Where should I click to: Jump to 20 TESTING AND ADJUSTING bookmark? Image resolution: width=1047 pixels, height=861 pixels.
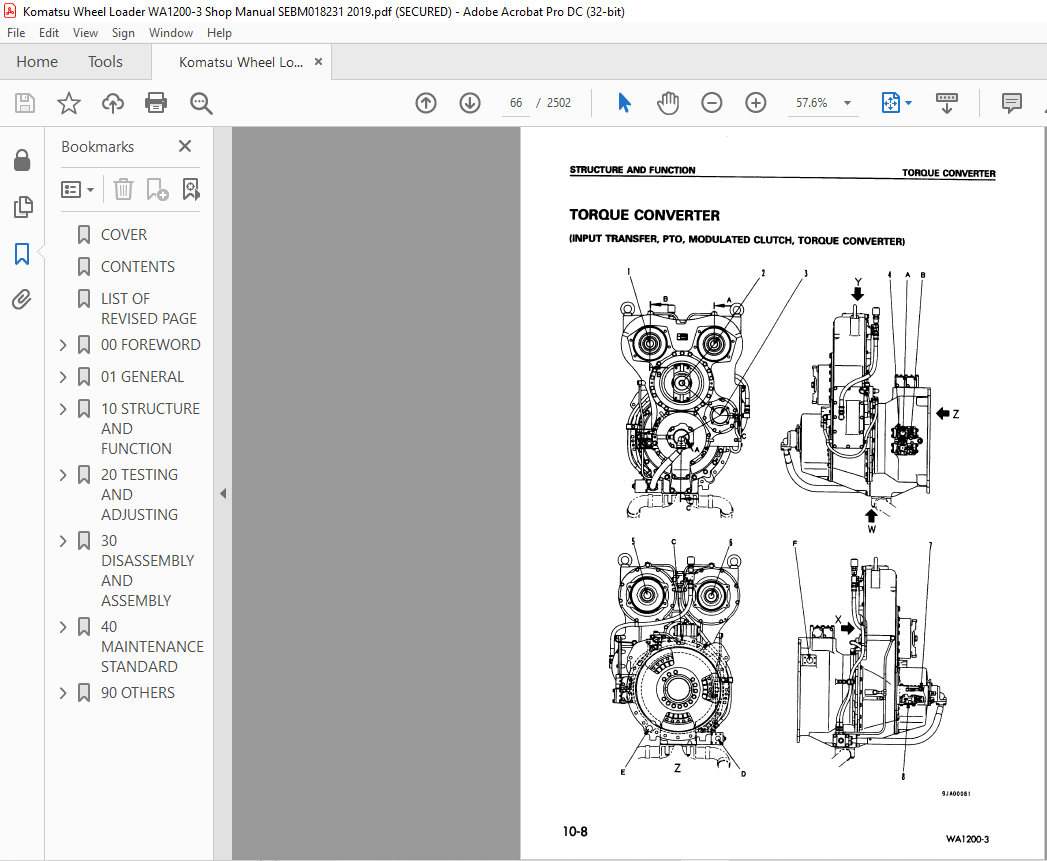click(140, 494)
